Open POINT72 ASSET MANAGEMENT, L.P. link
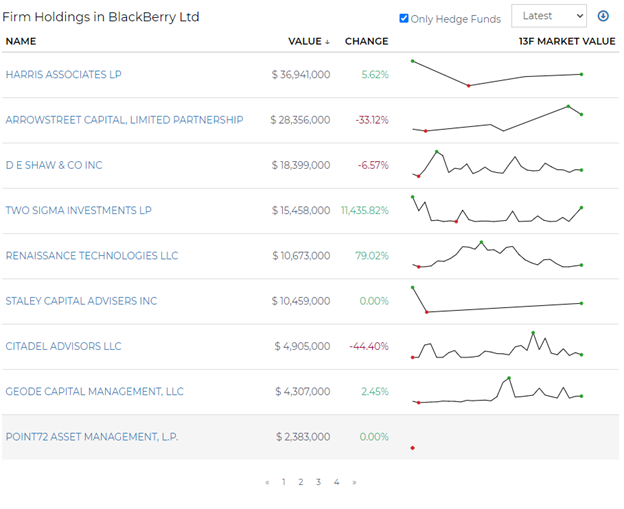Screen dimensions: 624x509 [x=92, y=437]
